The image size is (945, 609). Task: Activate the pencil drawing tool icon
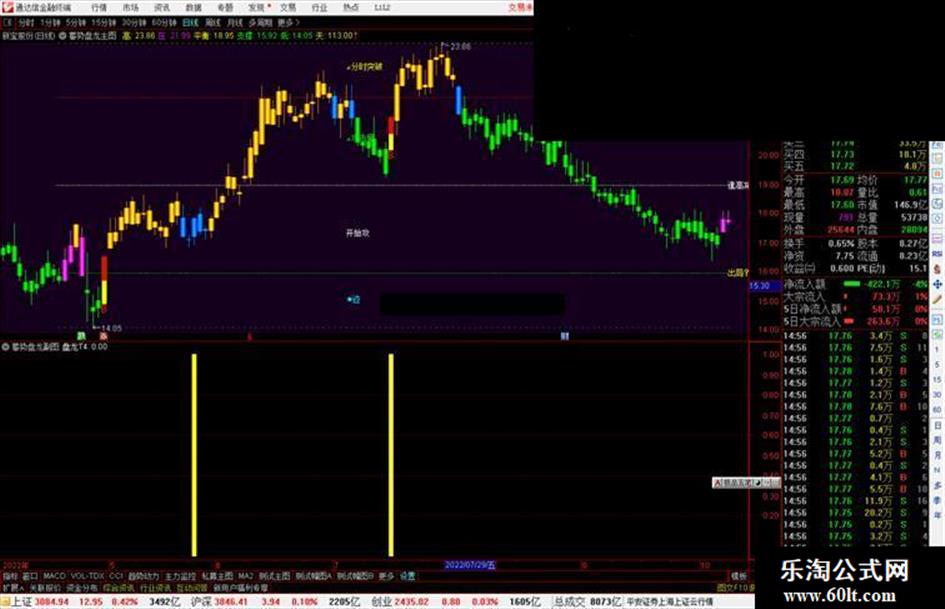click(937, 300)
